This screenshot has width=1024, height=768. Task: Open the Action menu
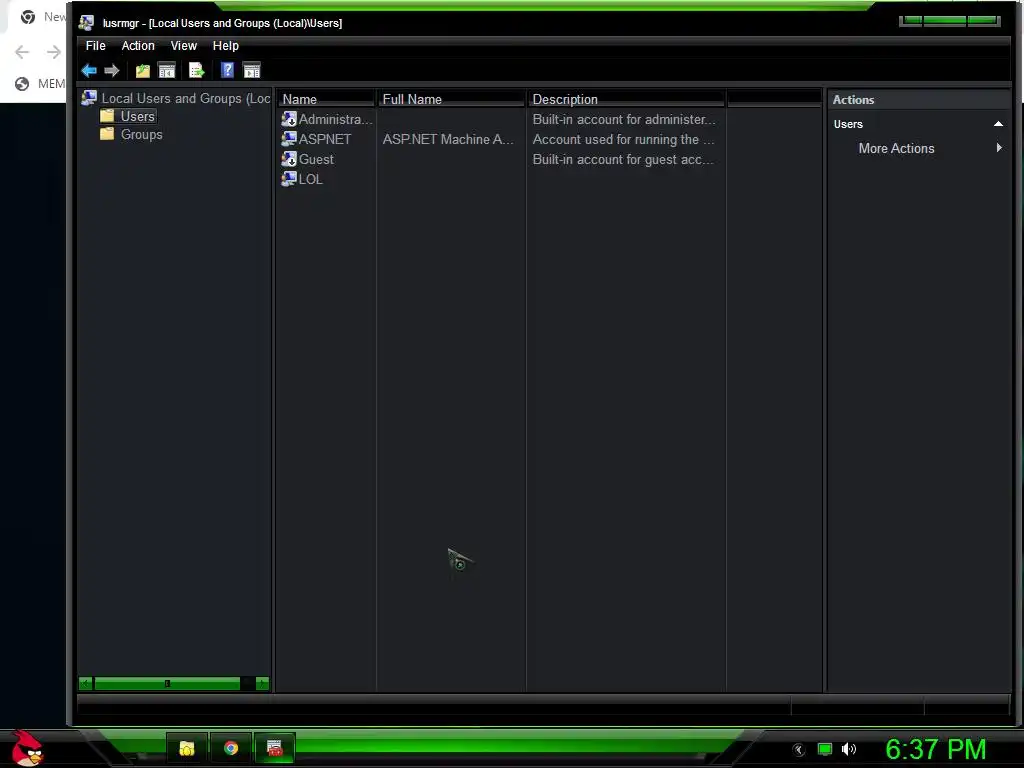138,46
